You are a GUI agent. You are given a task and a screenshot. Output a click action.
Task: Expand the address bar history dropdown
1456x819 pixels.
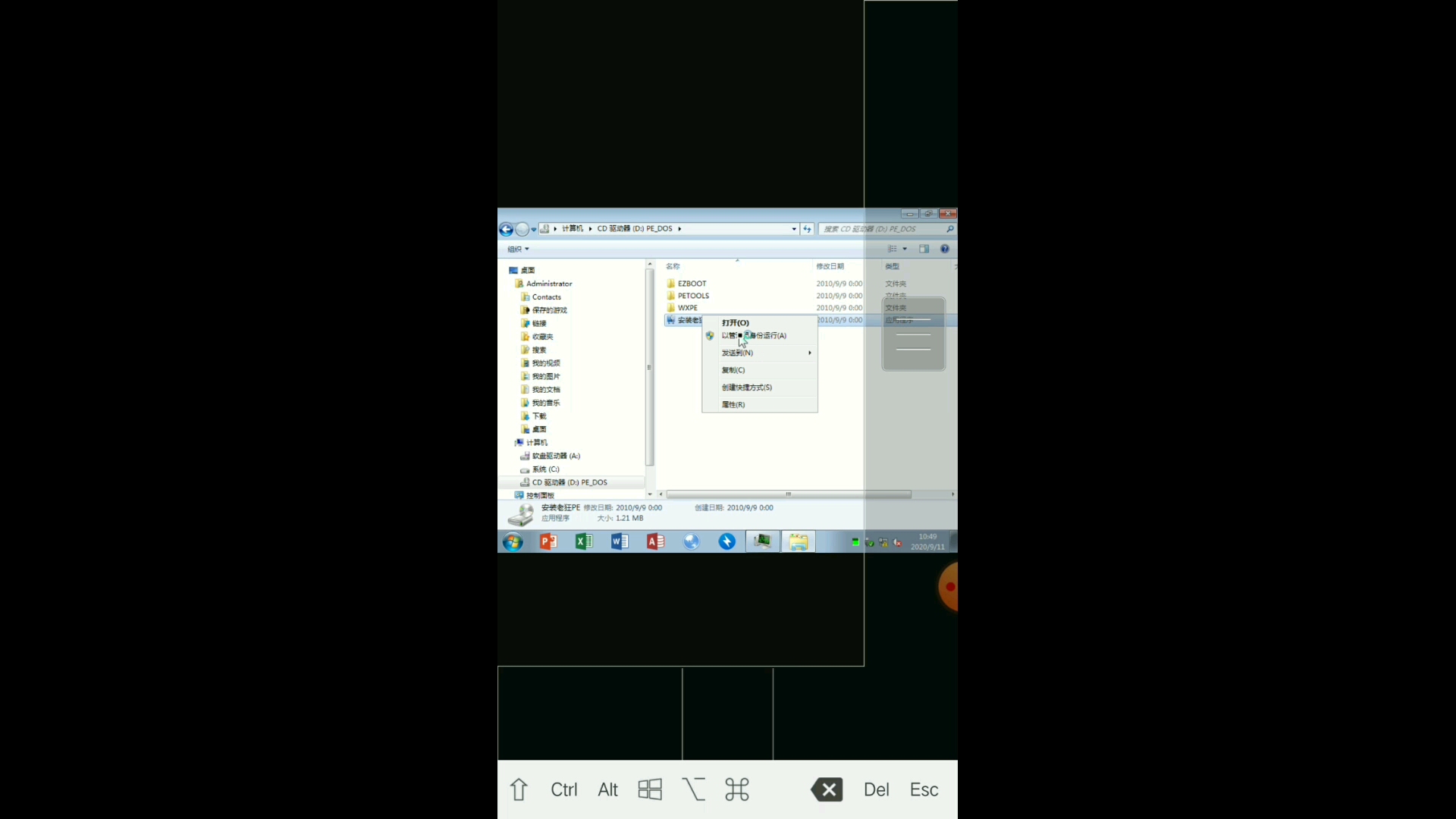click(x=794, y=229)
